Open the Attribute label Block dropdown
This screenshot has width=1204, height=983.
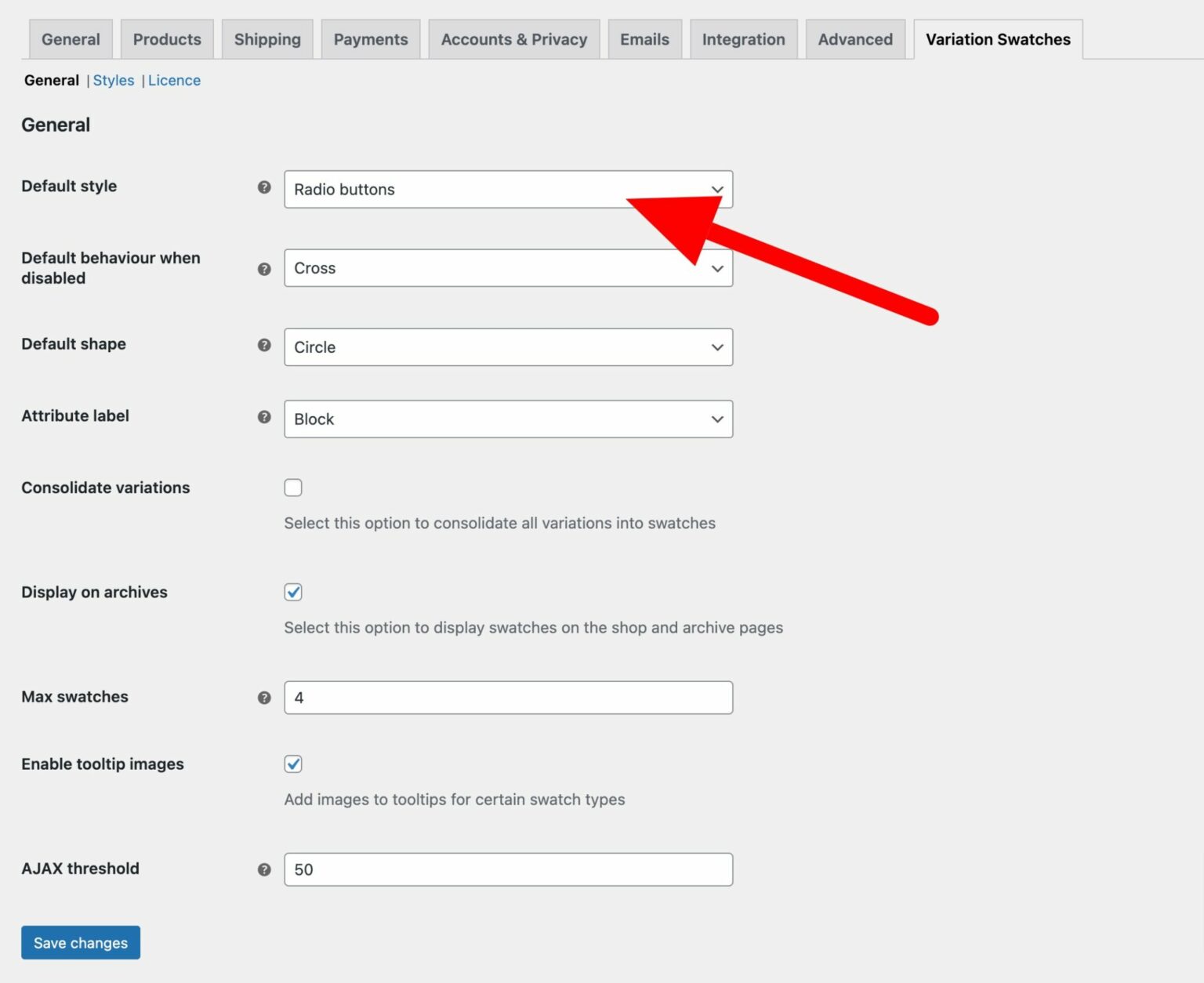click(x=508, y=419)
